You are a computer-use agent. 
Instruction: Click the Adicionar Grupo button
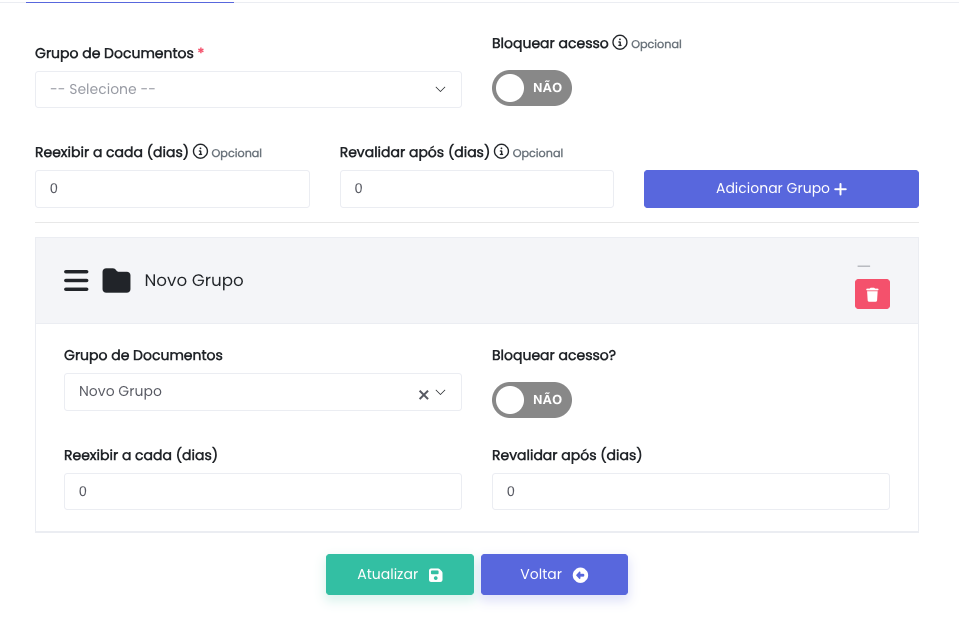781,189
